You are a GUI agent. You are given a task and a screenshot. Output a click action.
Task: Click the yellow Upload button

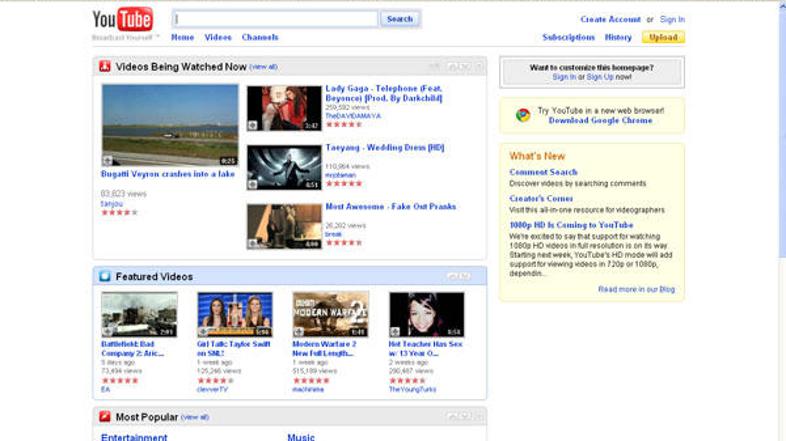point(663,37)
